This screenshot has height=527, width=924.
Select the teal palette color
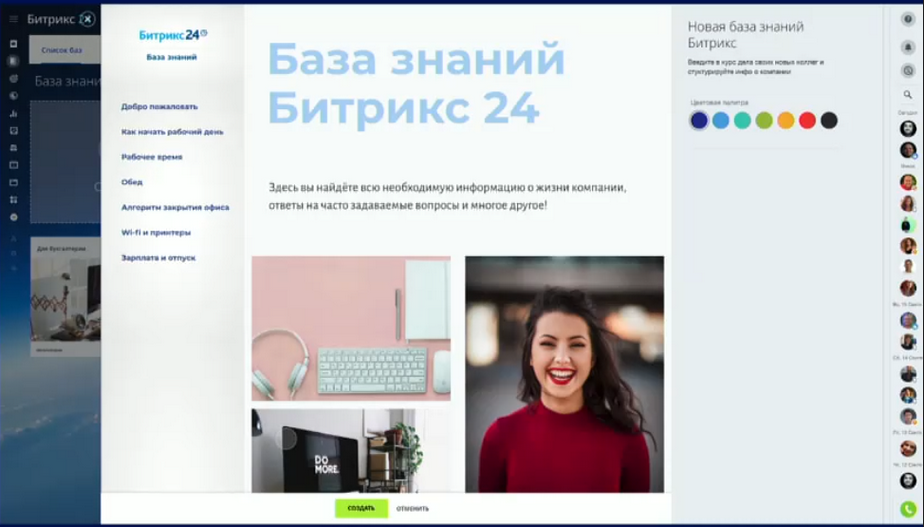(742, 121)
